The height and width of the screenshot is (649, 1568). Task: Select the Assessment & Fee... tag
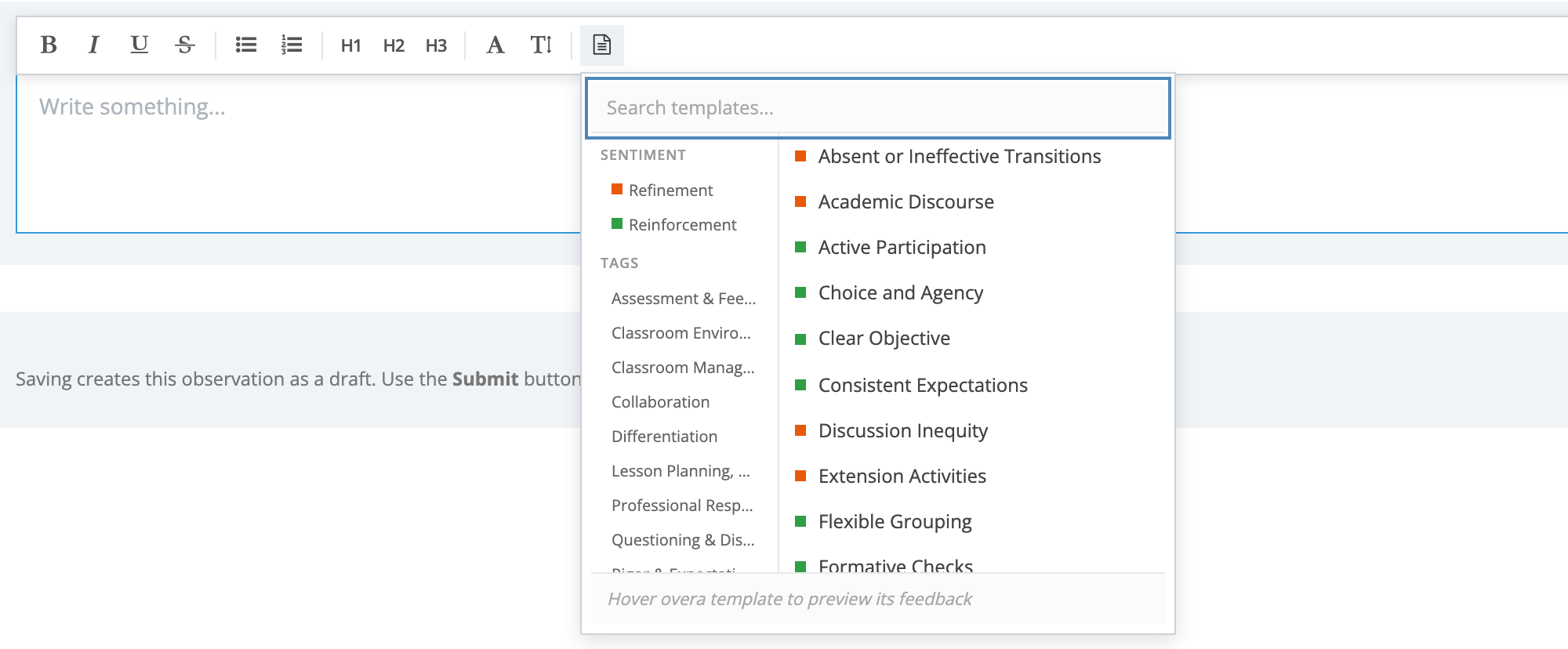click(684, 299)
